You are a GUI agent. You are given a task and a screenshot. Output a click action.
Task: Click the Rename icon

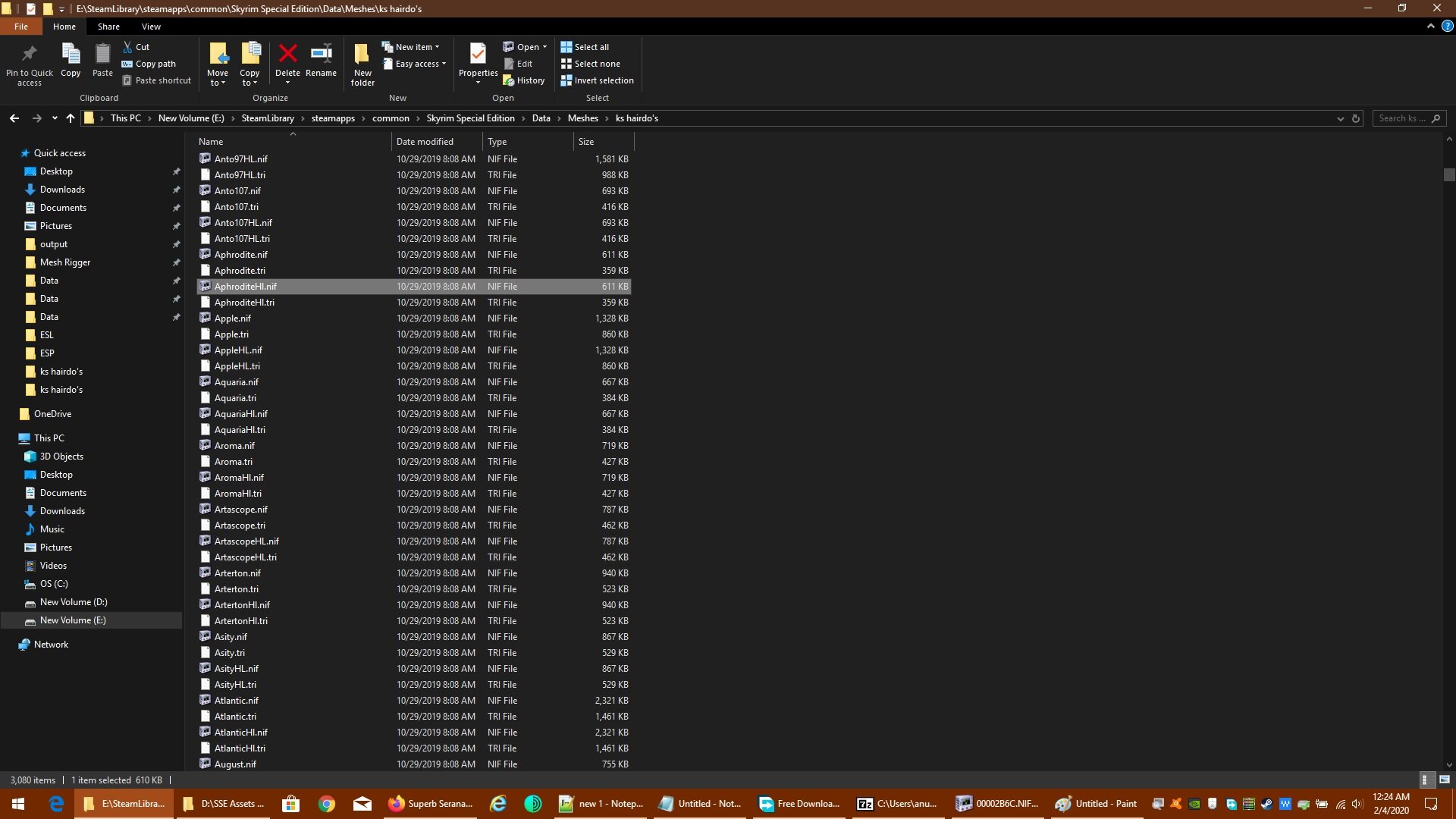[321, 53]
